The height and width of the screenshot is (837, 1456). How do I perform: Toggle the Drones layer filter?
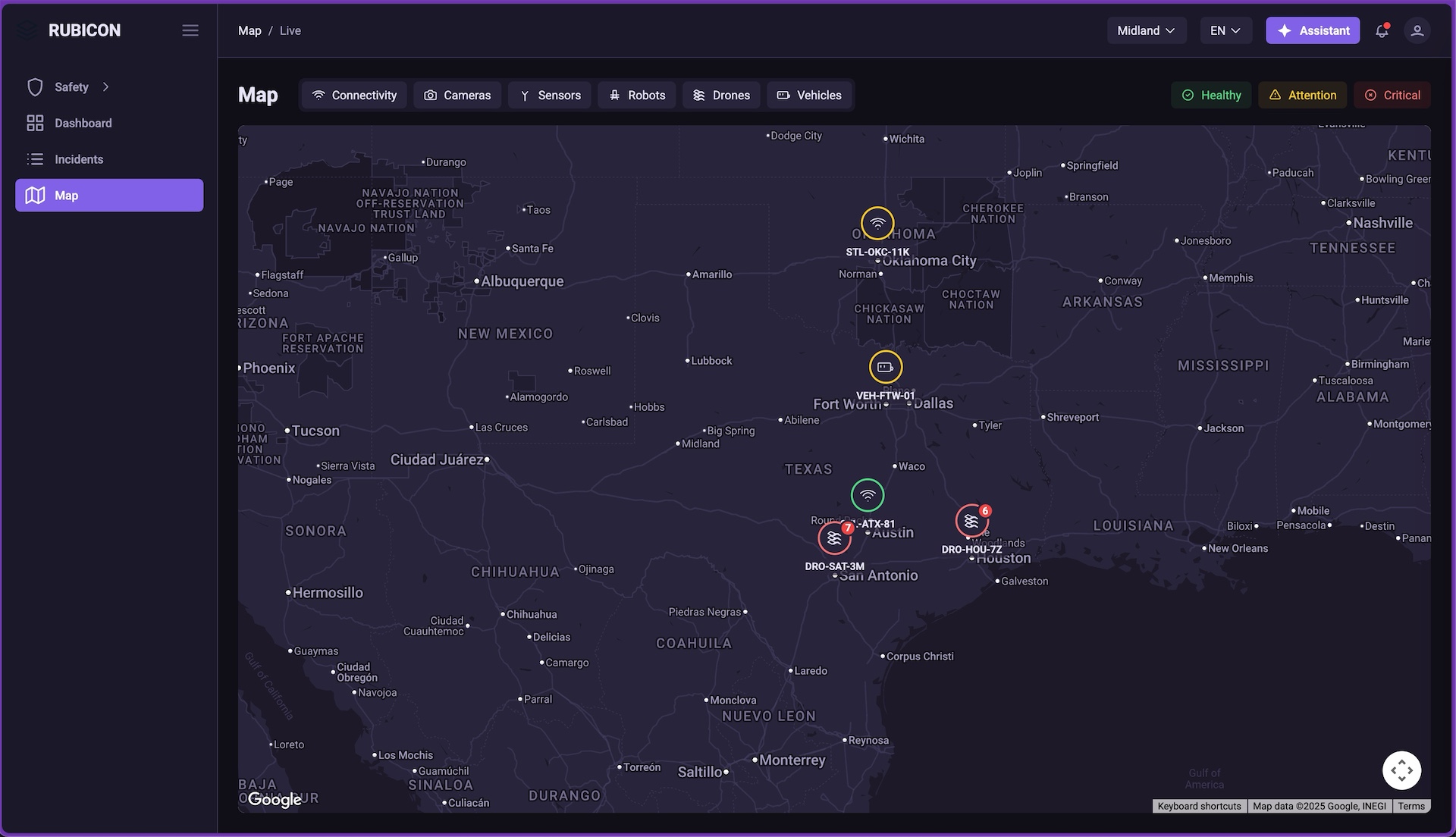coord(721,95)
